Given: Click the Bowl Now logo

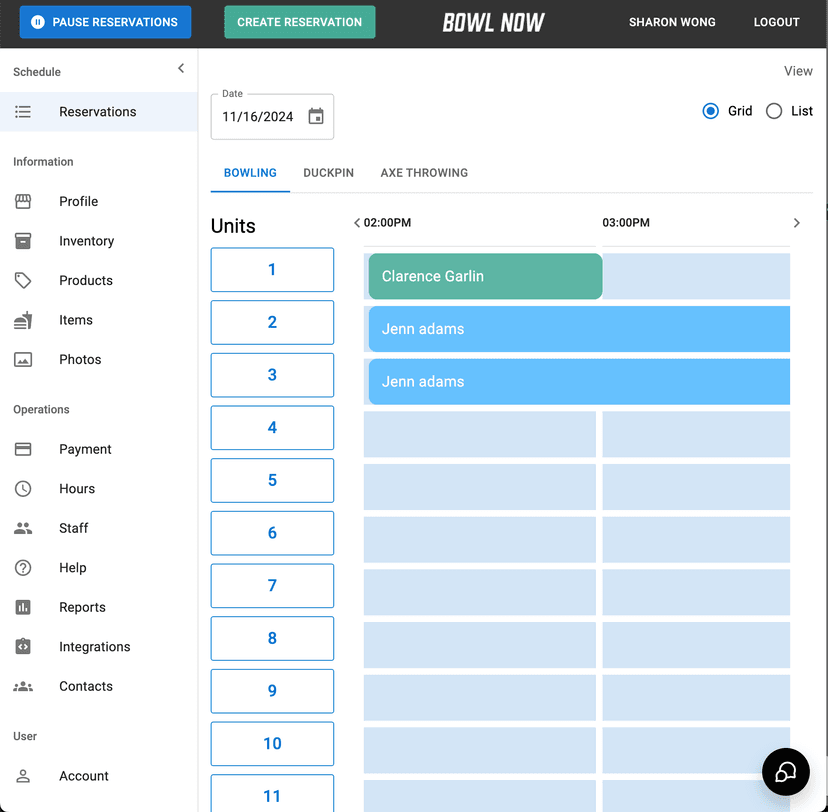Looking at the screenshot, I should (x=494, y=22).
